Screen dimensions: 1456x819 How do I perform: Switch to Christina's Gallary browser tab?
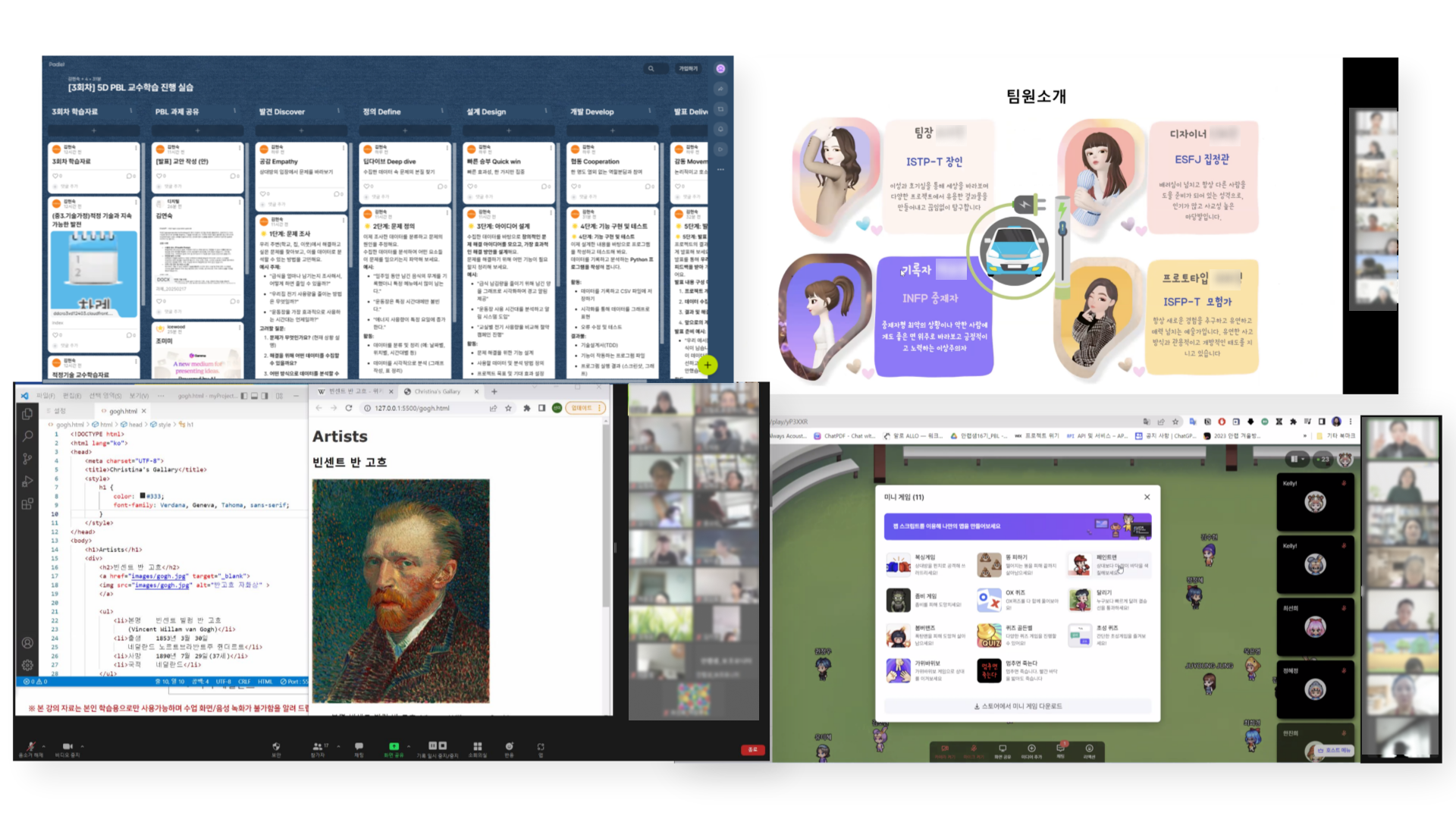pos(438,391)
